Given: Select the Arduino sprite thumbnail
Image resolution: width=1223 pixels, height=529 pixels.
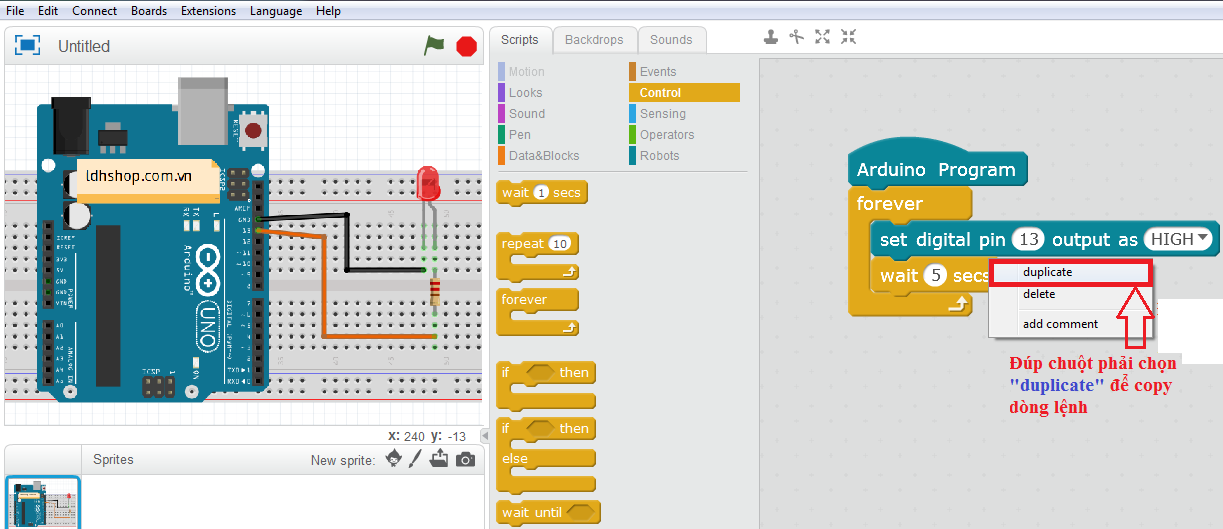Looking at the screenshot, I should point(43,503).
